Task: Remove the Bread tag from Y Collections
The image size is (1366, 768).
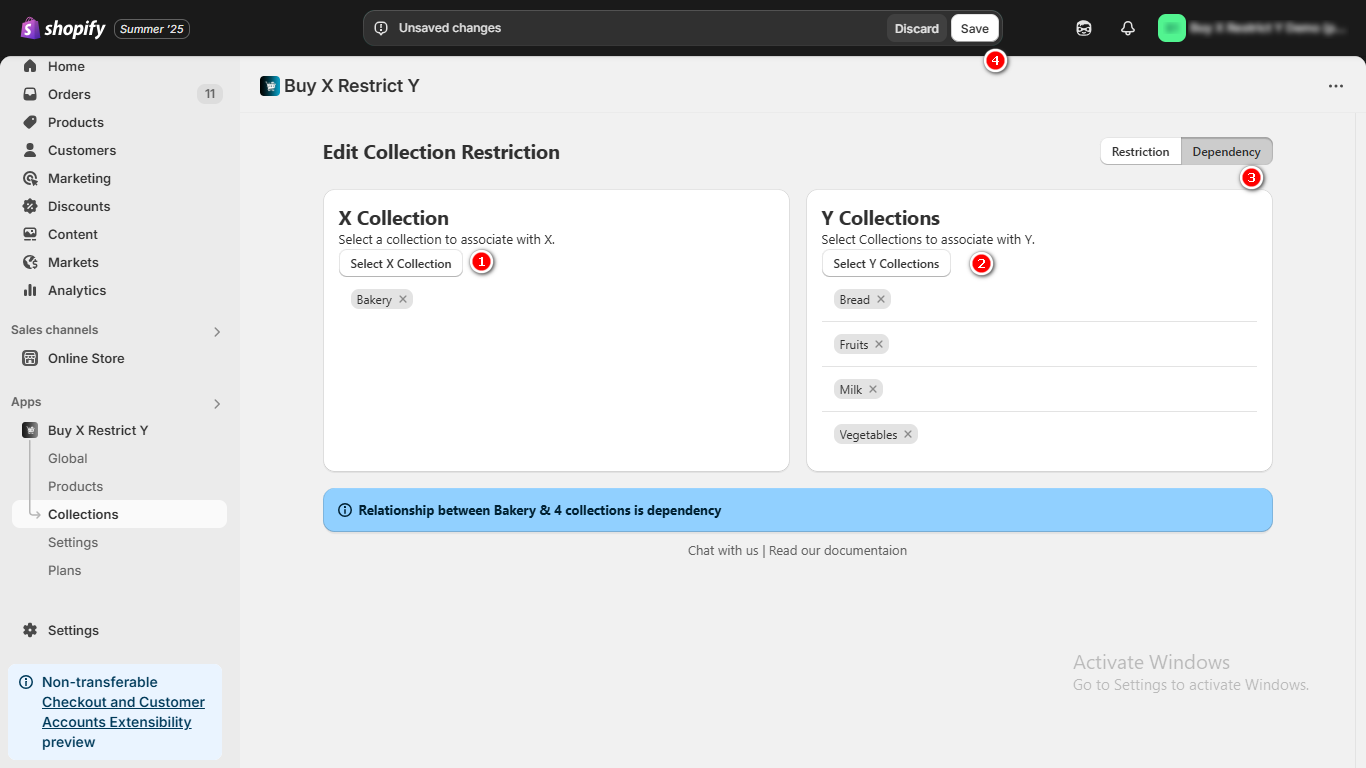Action: pyautogui.click(x=881, y=300)
